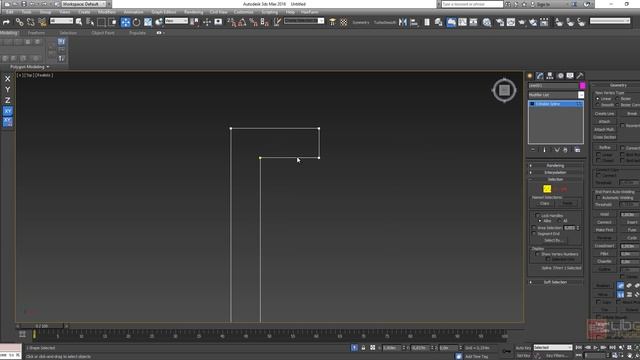Image resolution: width=640 pixels, height=360 pixels.
Task: Open the Modifiers menu
Action: [107, 12]
